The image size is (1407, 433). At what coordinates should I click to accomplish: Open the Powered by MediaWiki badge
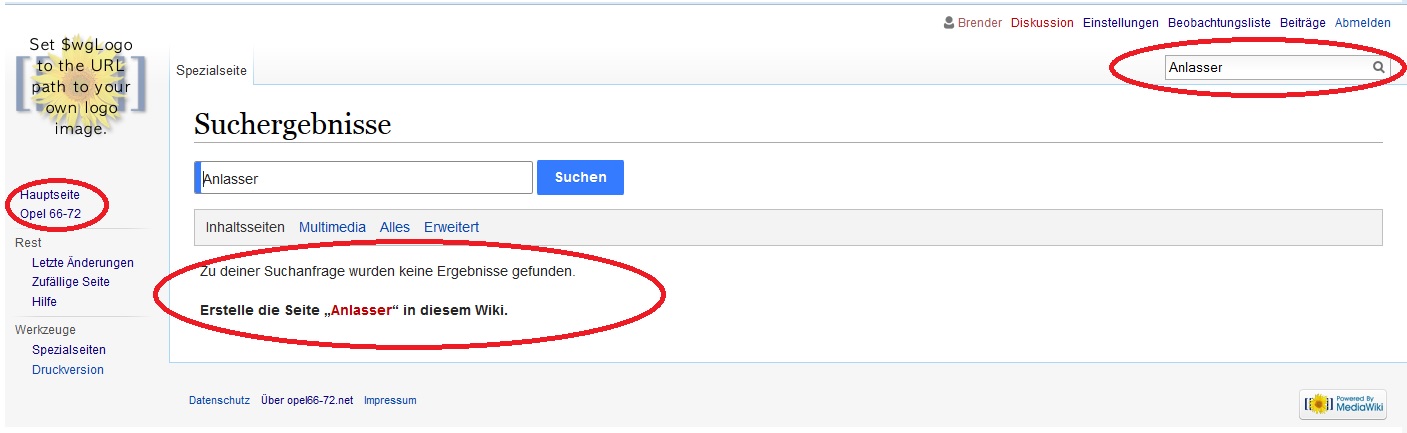coord(1343,404)
